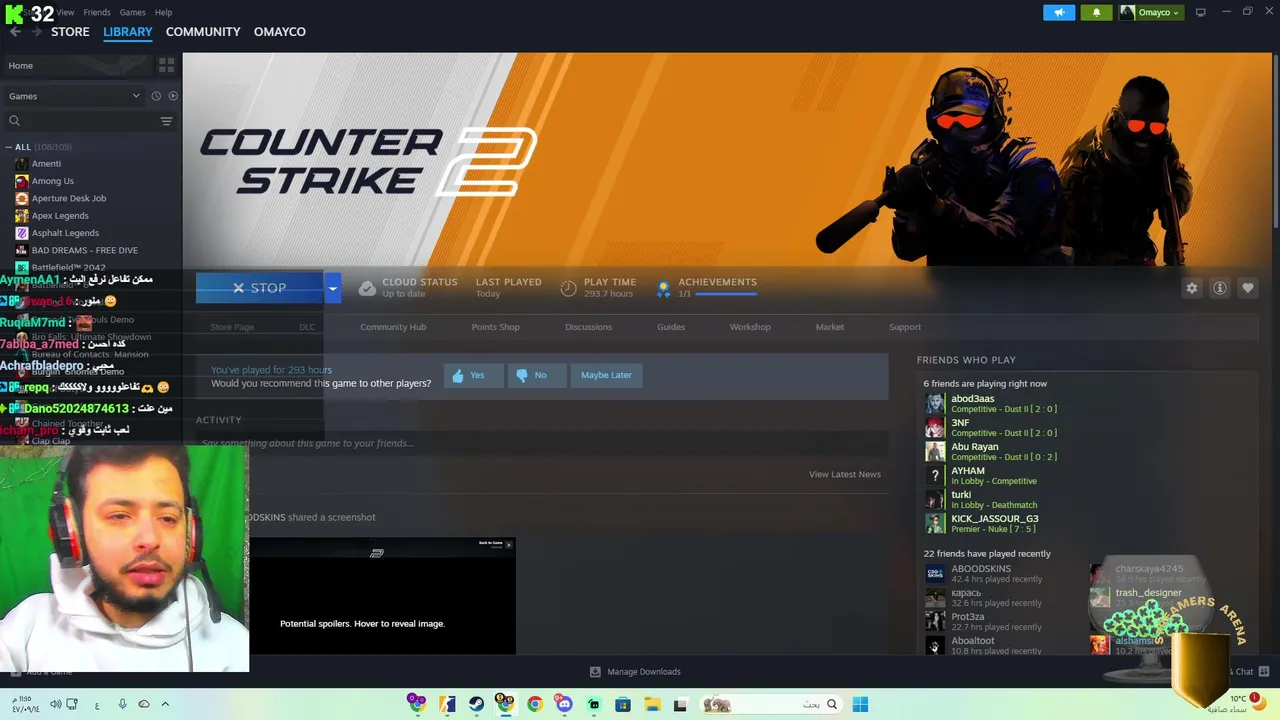Open Microsoft Store from the taskbar
Screen dimensions: 1280x720
[622, 704]
